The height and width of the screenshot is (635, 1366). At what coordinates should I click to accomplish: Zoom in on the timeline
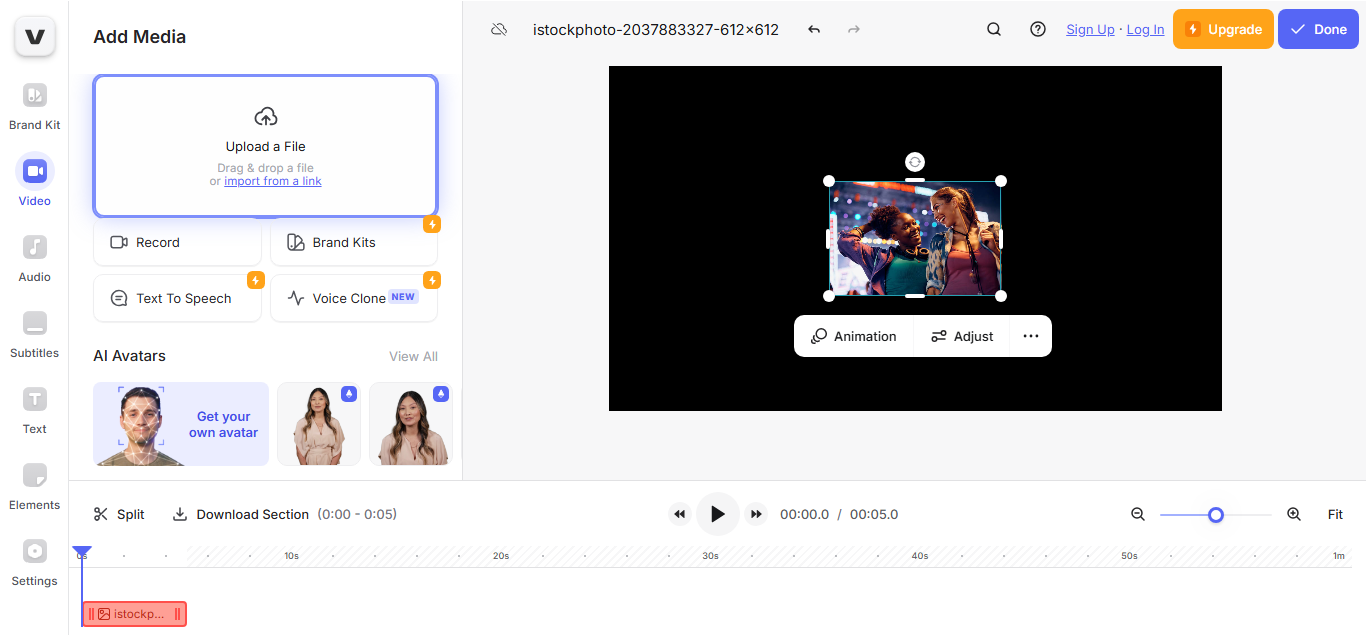click(x=1294, y=514)
